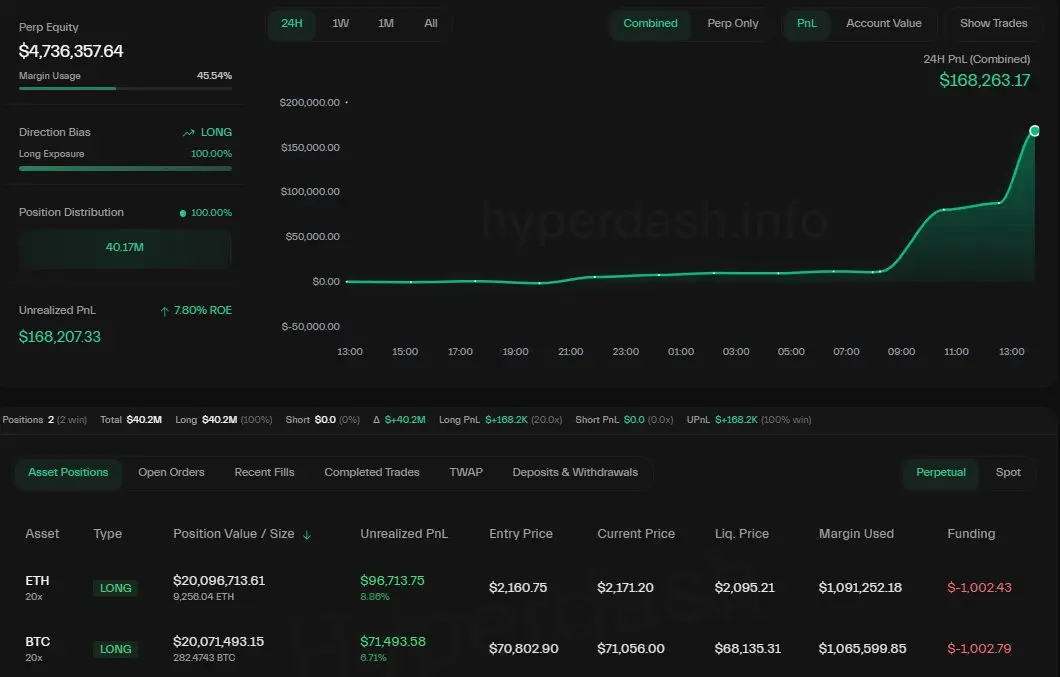Open the Open Orders tab
Image resolution: width=1060 pixels, height=677 pixels.
[171, 472]
